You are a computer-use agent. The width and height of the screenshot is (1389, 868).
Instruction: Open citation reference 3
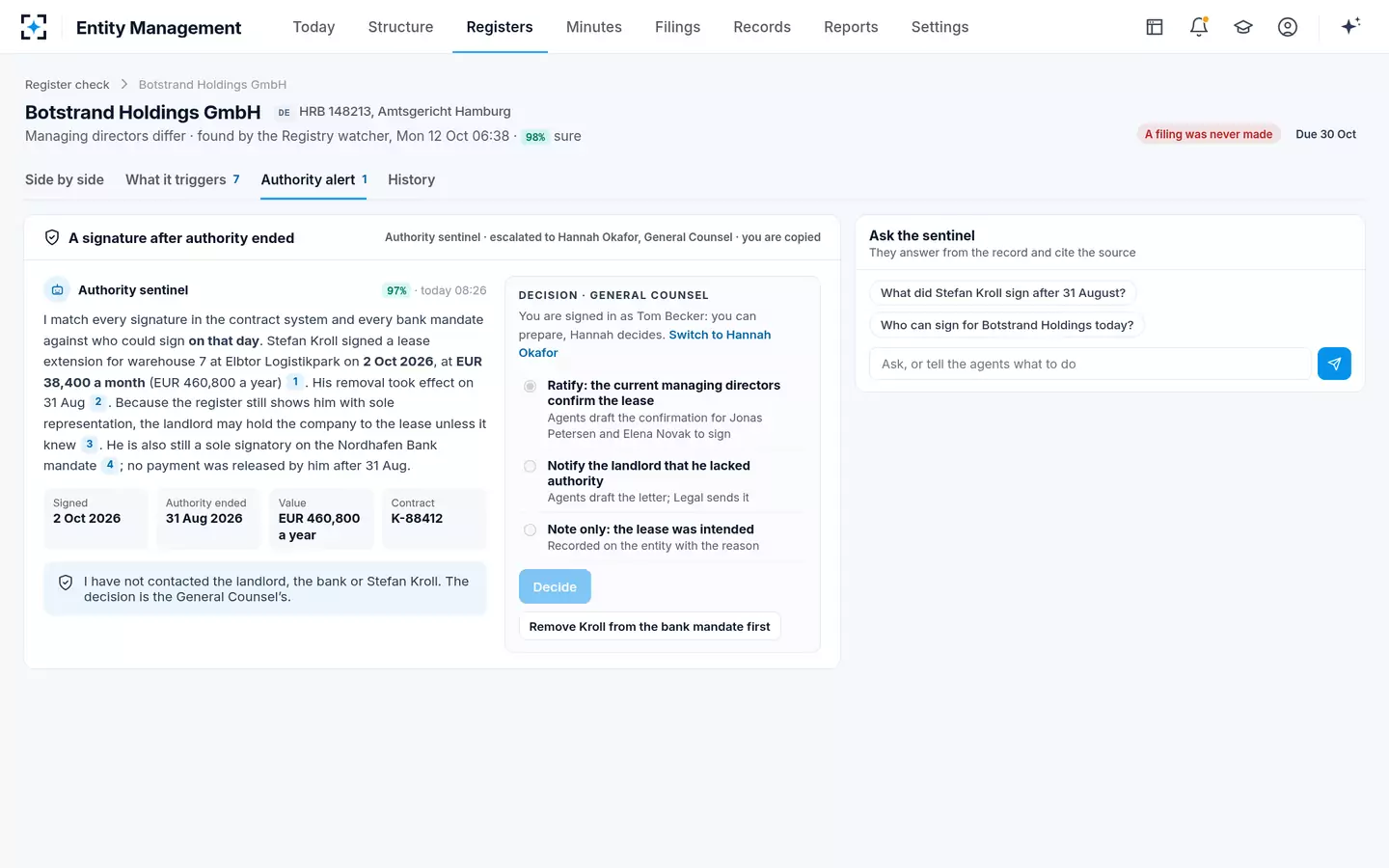(89, 445)
